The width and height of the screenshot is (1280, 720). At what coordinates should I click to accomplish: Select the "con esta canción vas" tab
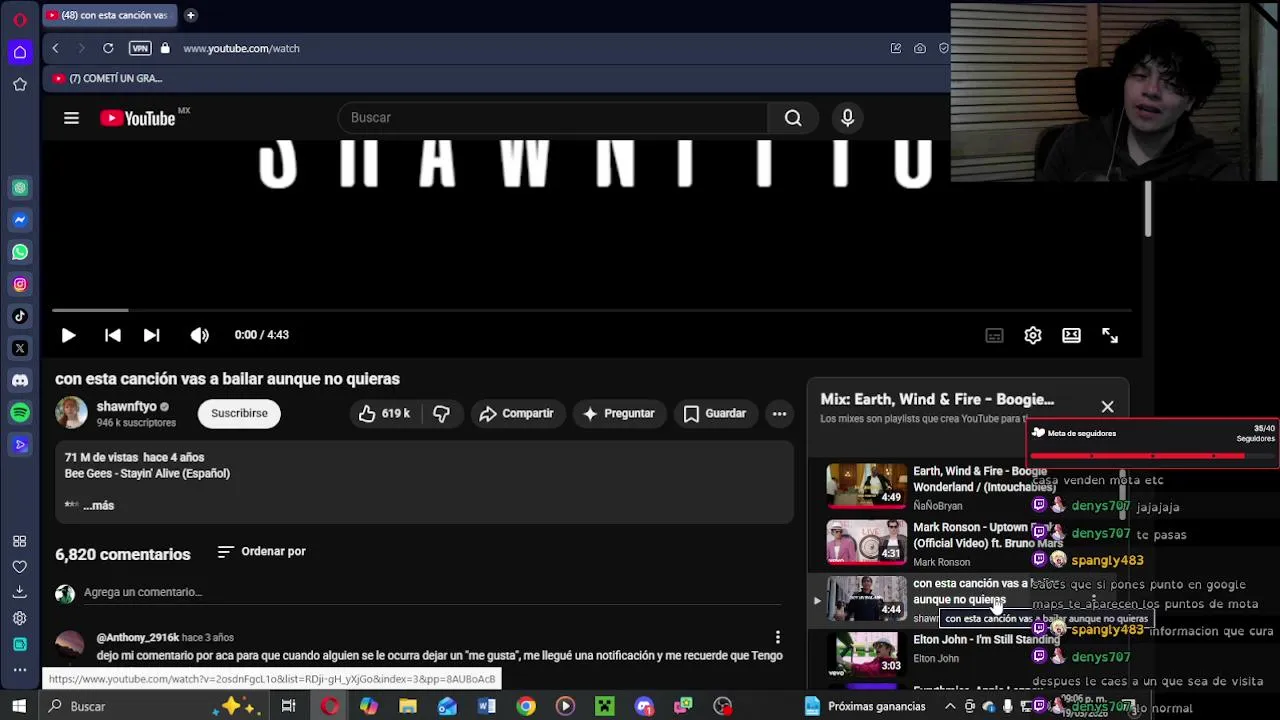pos(108,15)
